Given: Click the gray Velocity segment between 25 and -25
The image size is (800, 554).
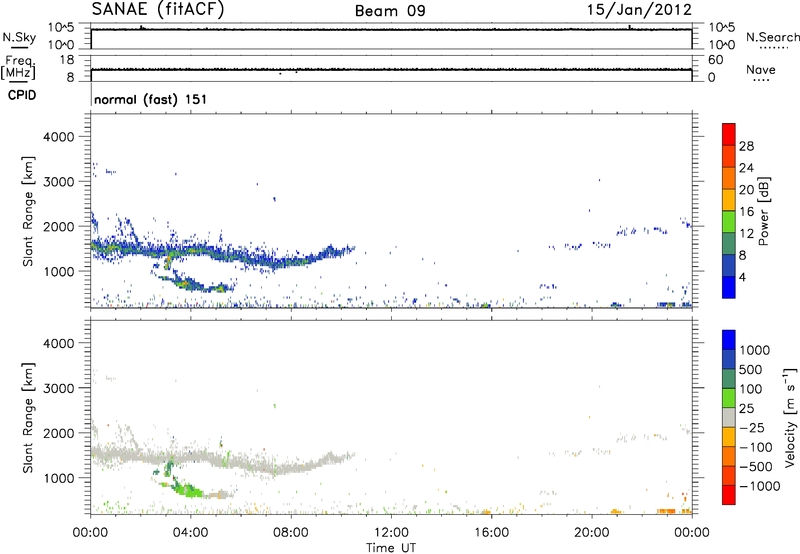Looking at the screenshot, I should click(x=729, y=417).
